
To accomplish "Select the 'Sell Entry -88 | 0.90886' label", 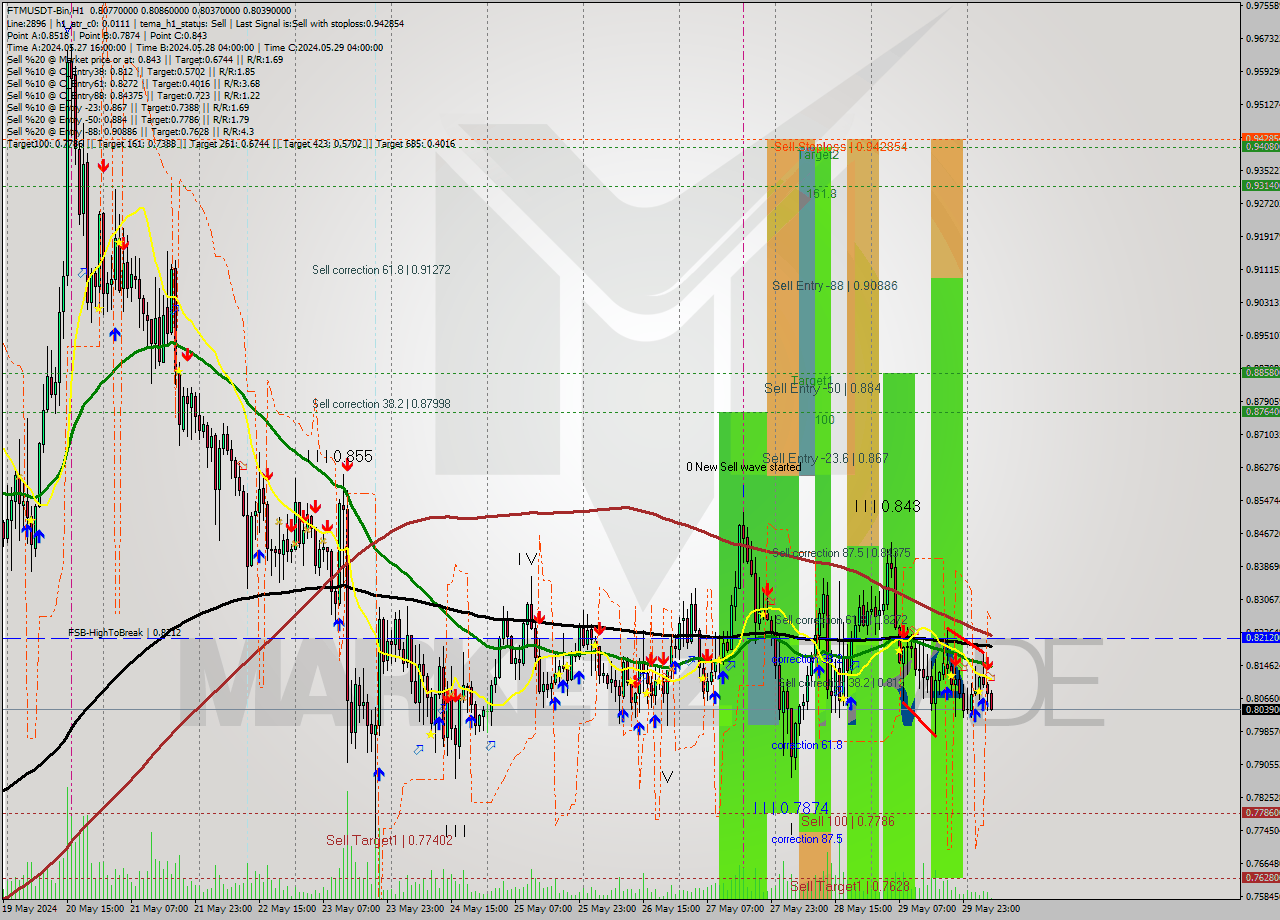I will tap(835, 286).
